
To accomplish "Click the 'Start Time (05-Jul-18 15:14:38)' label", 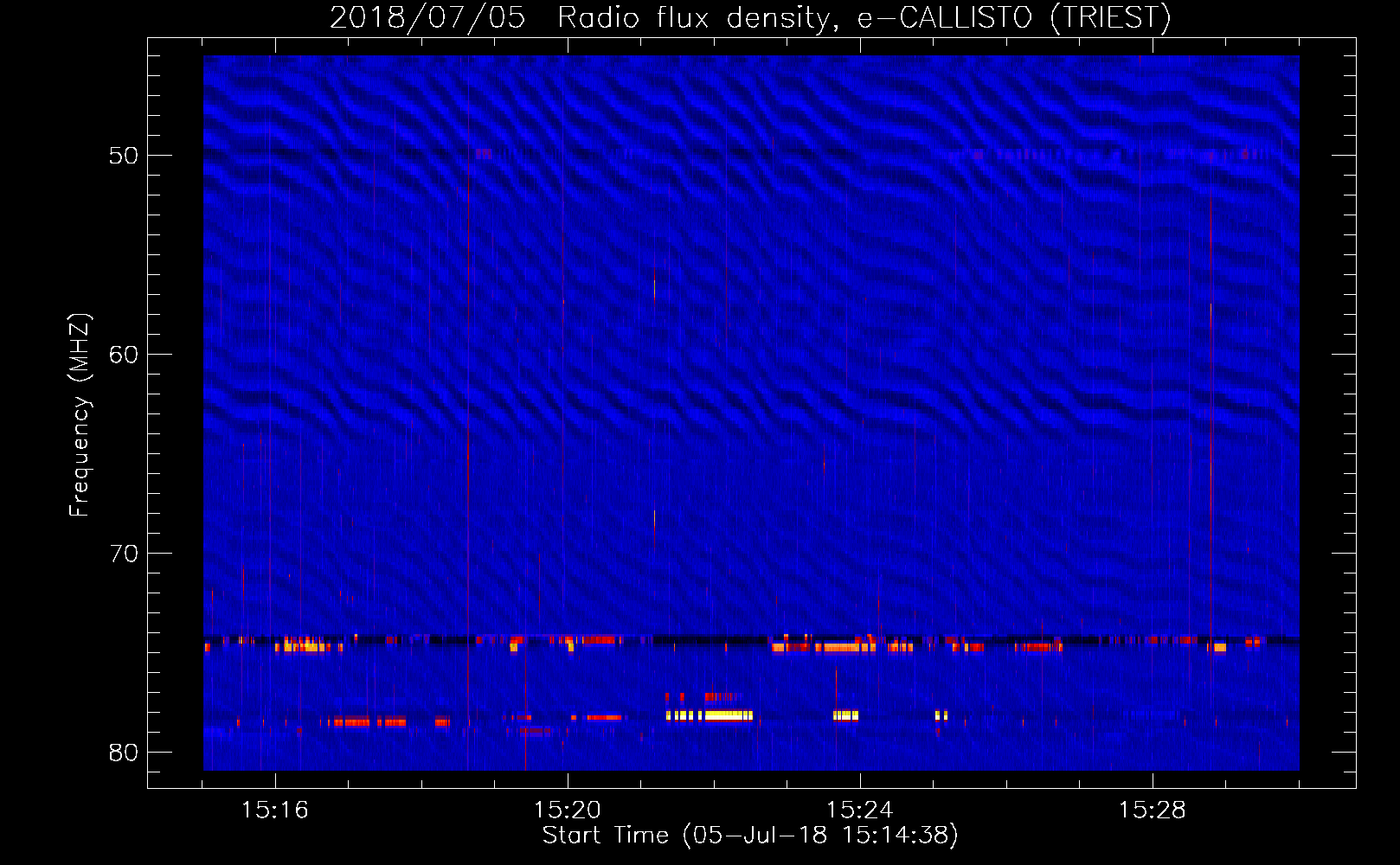I will click(750, 836).
